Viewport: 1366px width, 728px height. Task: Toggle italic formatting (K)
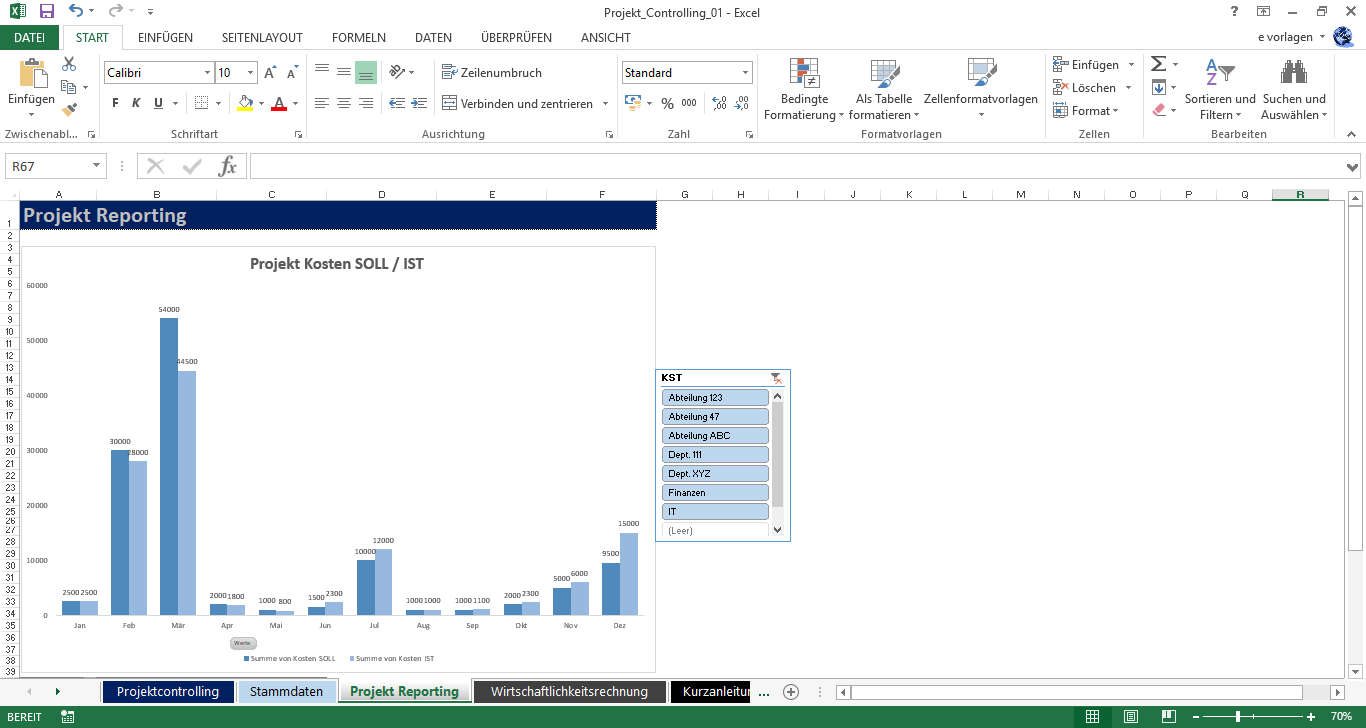coord(137,103)
